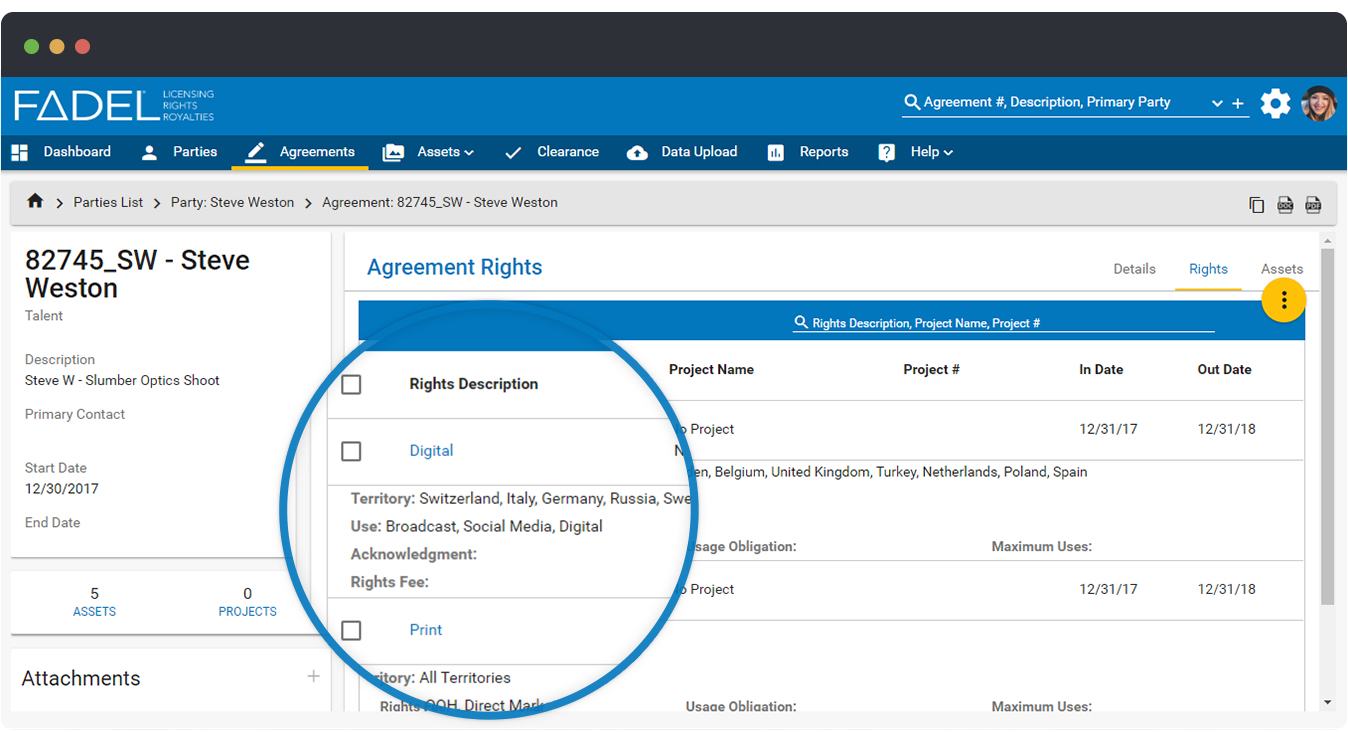Viewport: 1348px width, 732px height.
Task: Open the Assets tab of Agreement Rights
Action: 1282,269
